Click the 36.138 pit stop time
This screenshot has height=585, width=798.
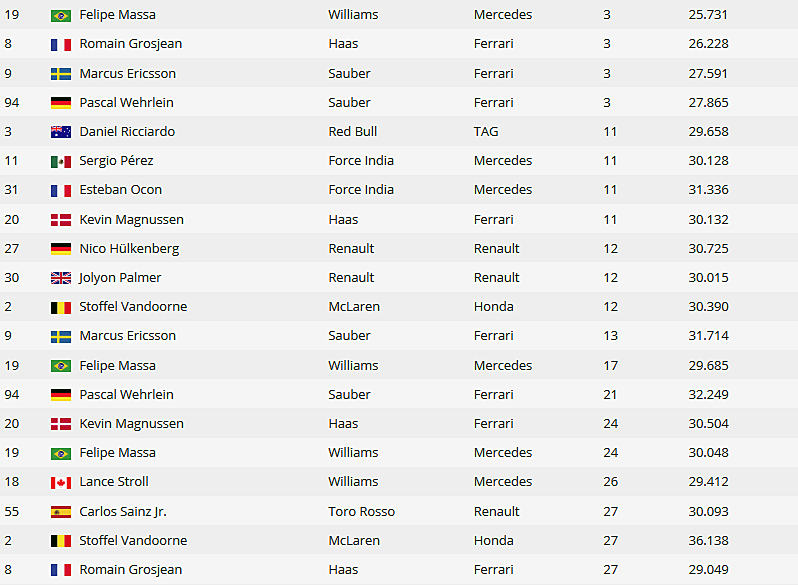pyautogui.click(x=708, y=540)
